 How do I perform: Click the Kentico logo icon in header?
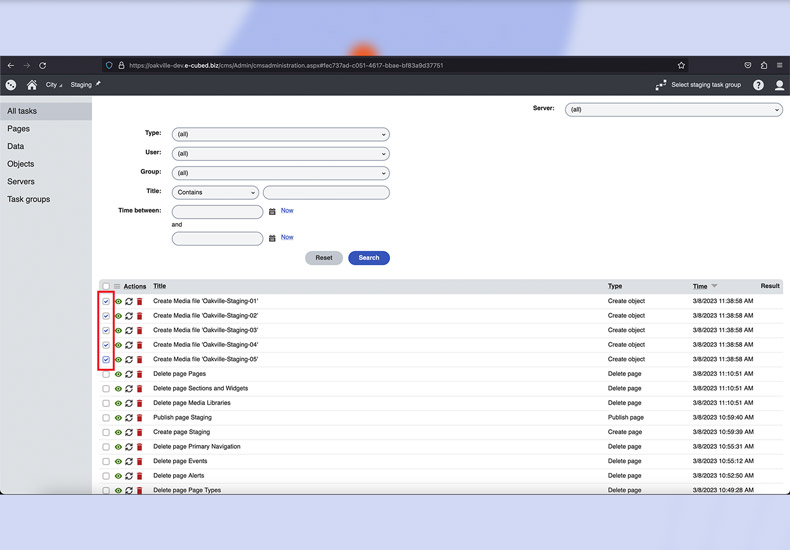pos(11,85)
